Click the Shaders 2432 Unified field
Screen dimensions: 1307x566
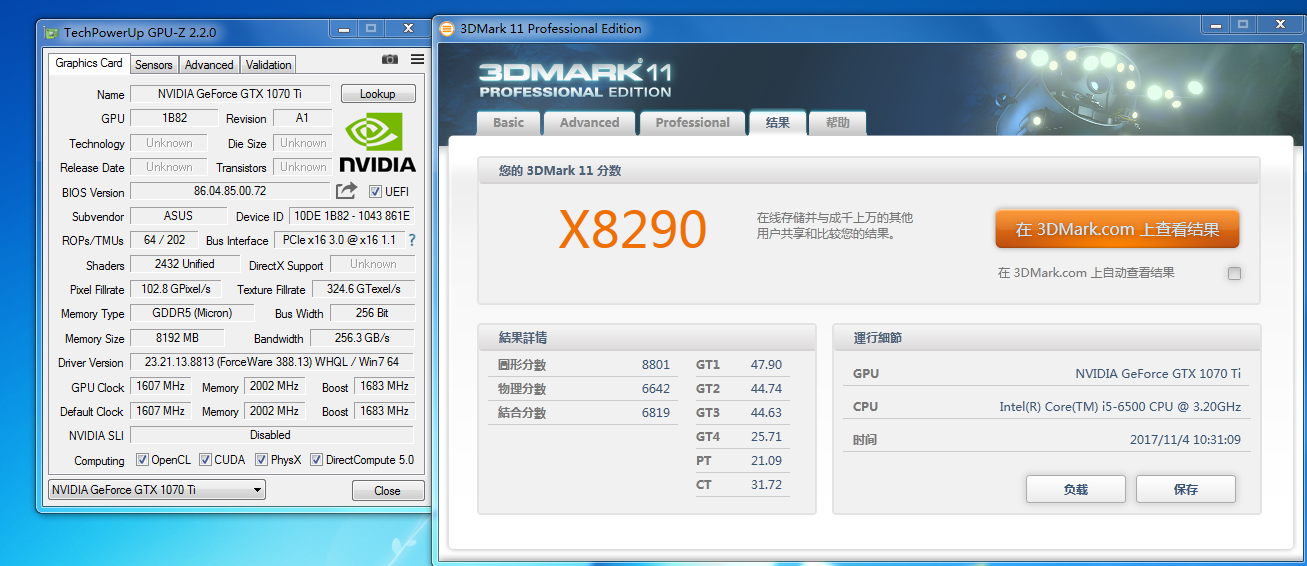pos(185,264)
